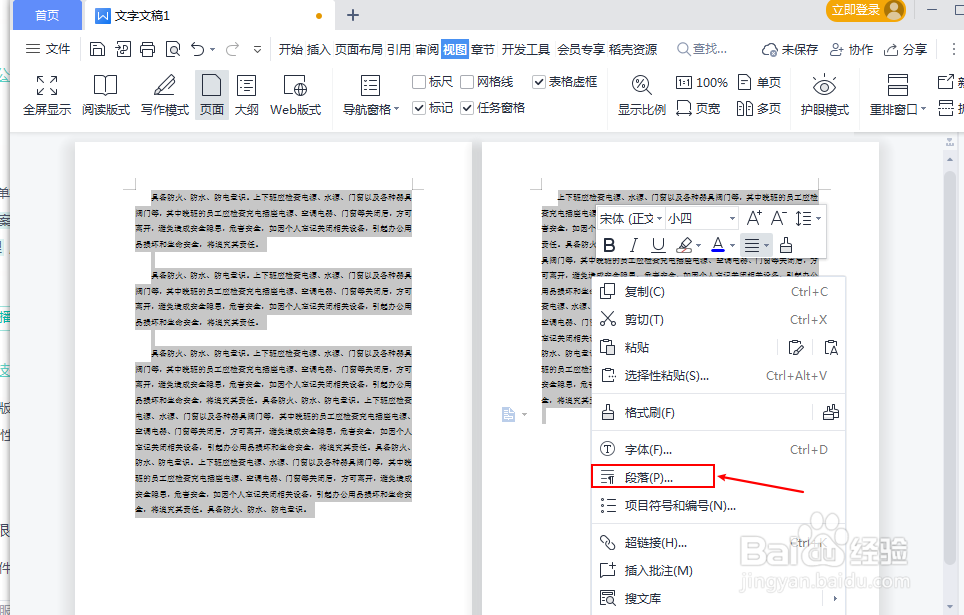Screen dimensions: 964x615
Task: Toggle Underline in the mini toolbar
Action: point(658,245)
